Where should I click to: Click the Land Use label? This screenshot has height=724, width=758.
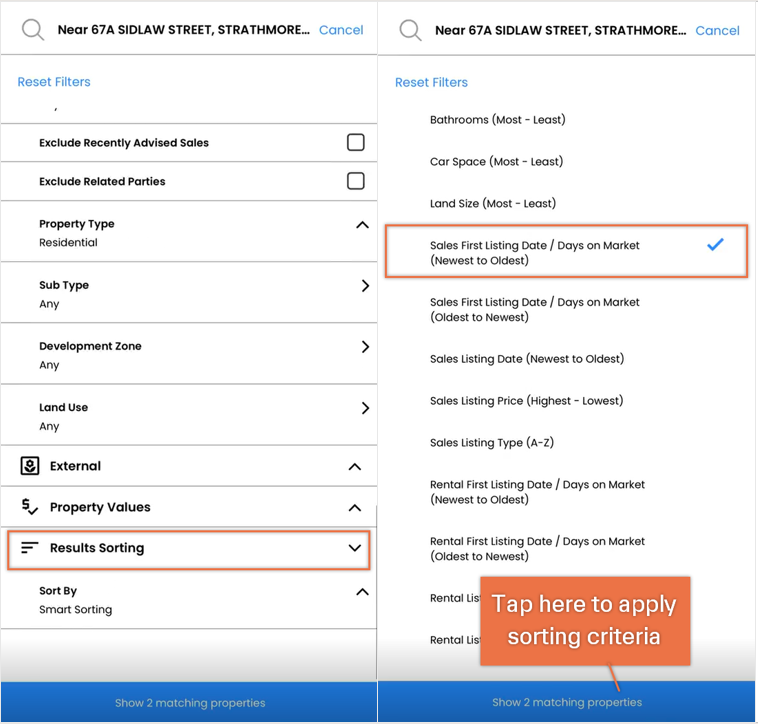[63, 407]
